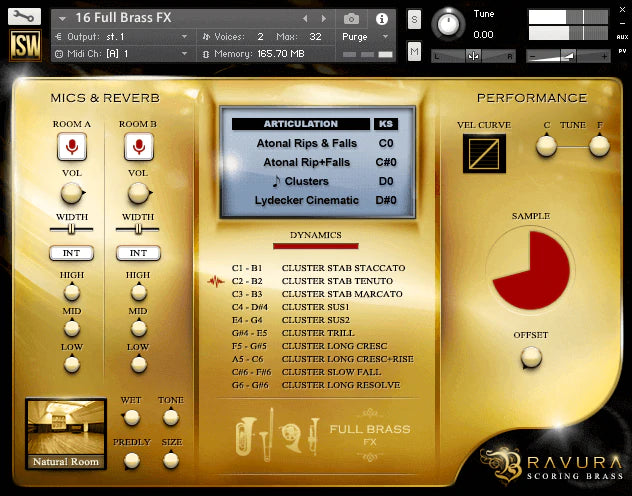This screenshot has width=632, height=496.
Task: Toggle the PV button
Action: (x=622, y=51)
